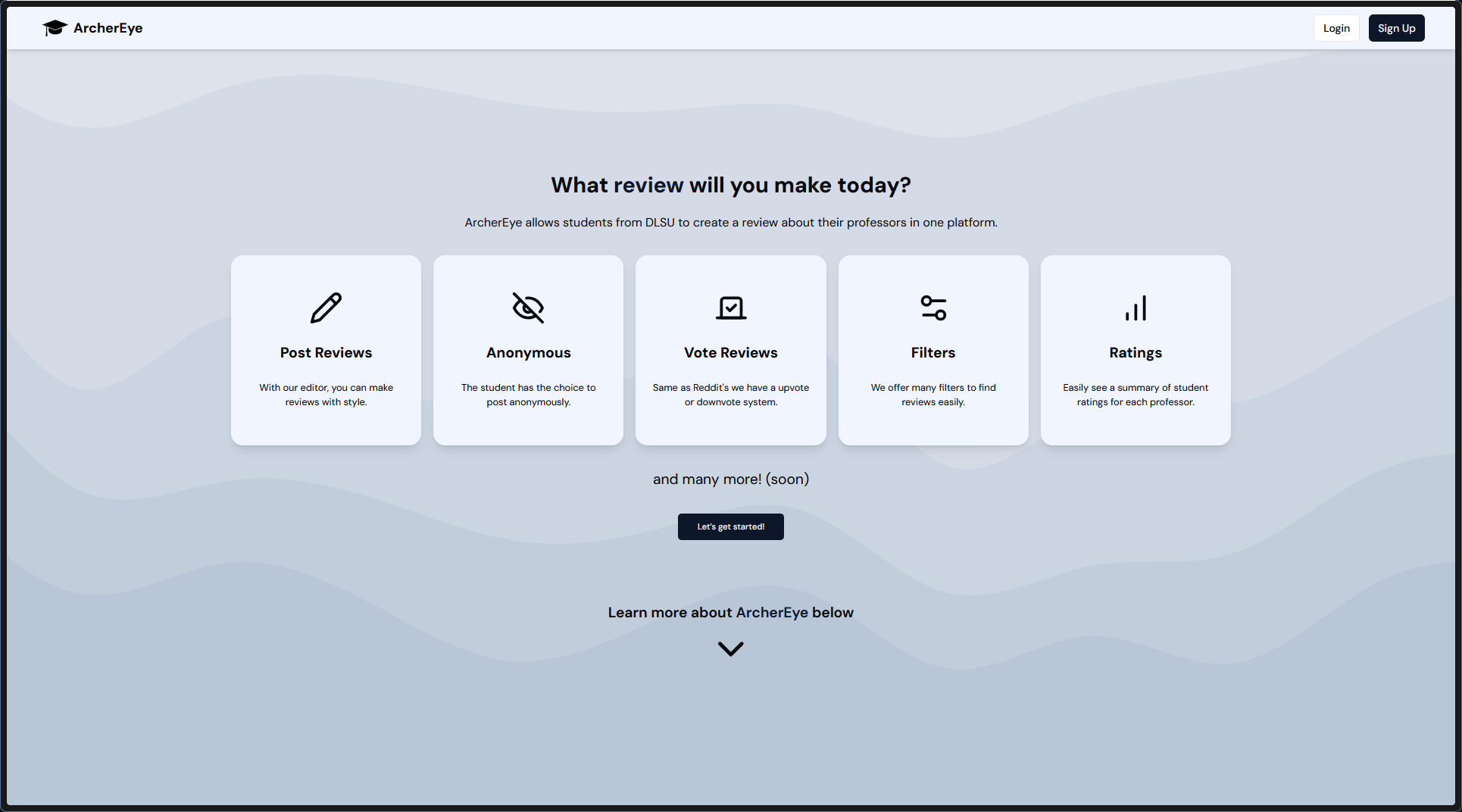Select the Ratings feature card
Image resolution: width=1462 pixels, height=812 pixels.
(1136, 350)
